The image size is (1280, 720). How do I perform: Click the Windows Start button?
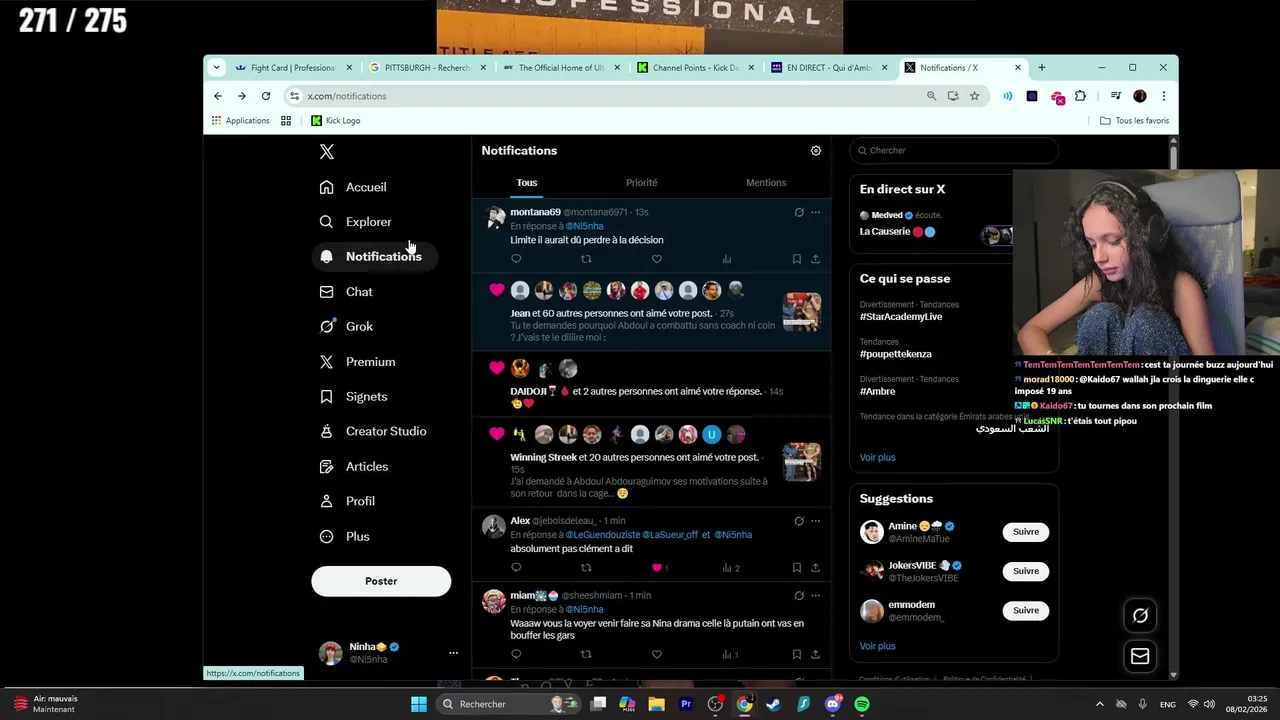coord(419,704)
